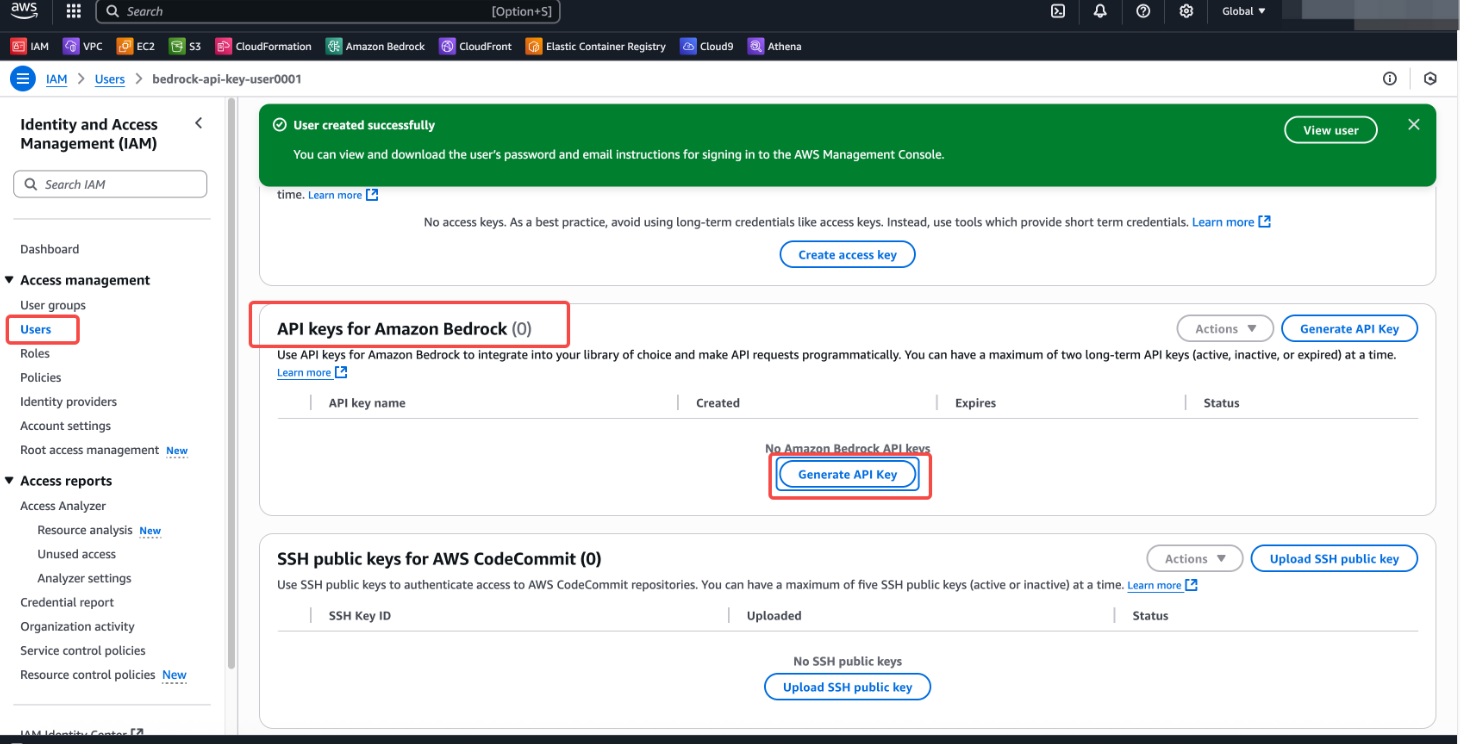Viewport: 1460px width, 744px height.
Task: Click Generate API Key in Bedrock section header
Action: click(1349, 329)
